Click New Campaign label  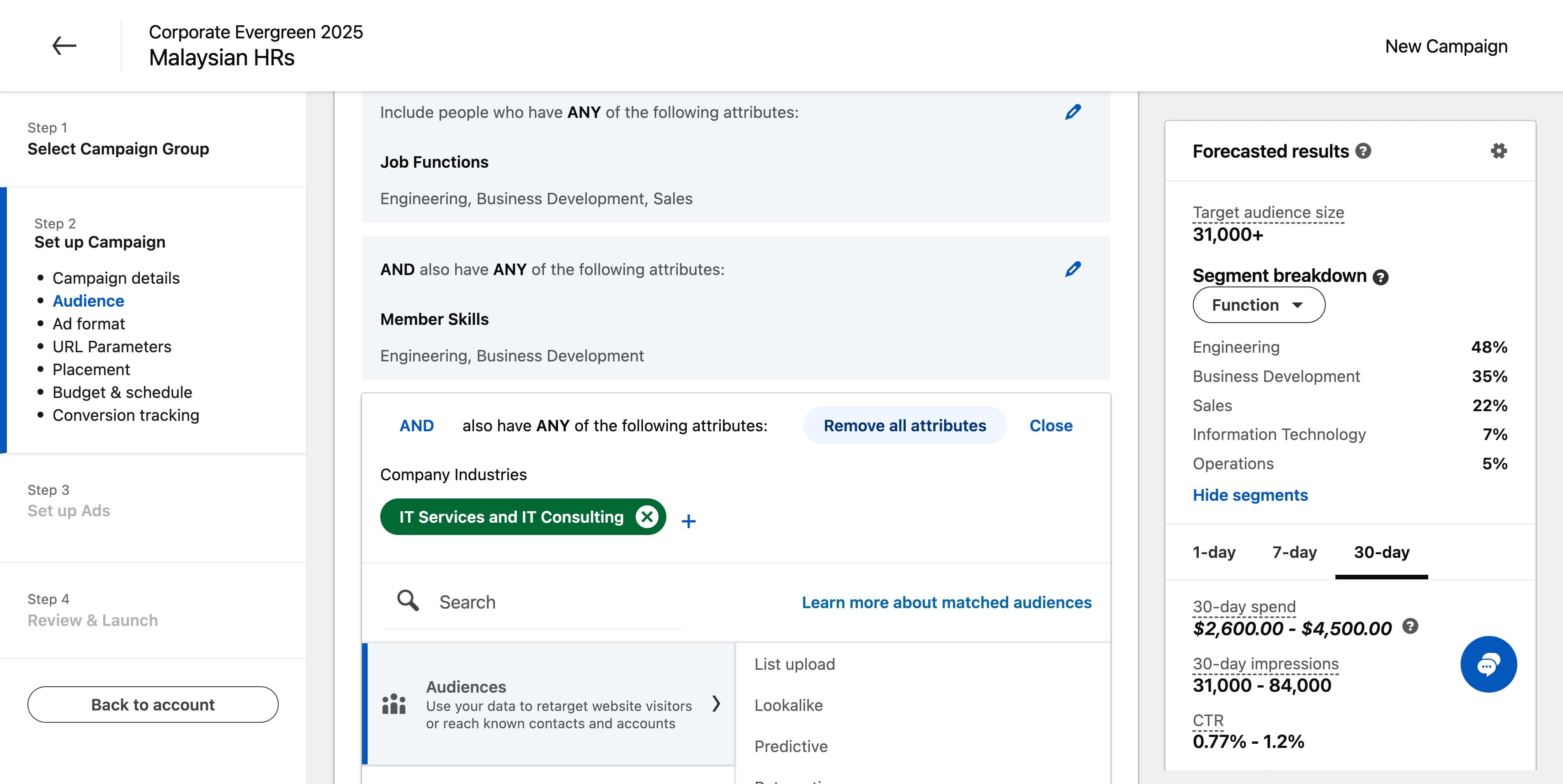click(1446, 46)
